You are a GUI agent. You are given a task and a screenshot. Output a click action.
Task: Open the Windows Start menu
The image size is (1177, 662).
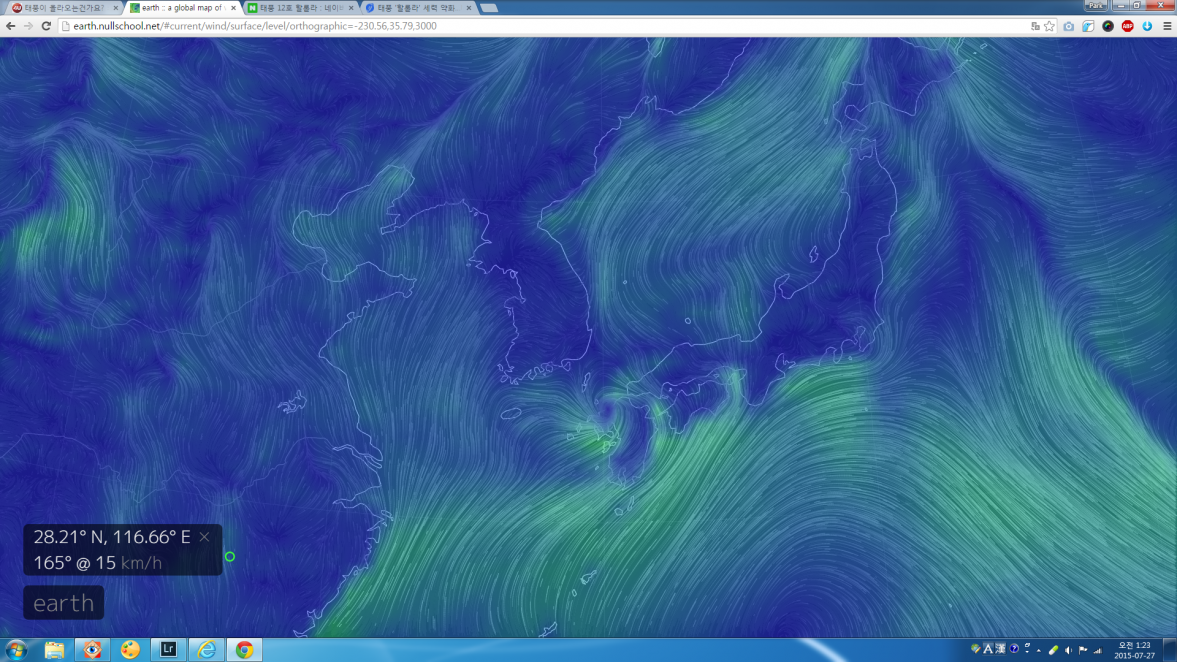coord(16,650)
